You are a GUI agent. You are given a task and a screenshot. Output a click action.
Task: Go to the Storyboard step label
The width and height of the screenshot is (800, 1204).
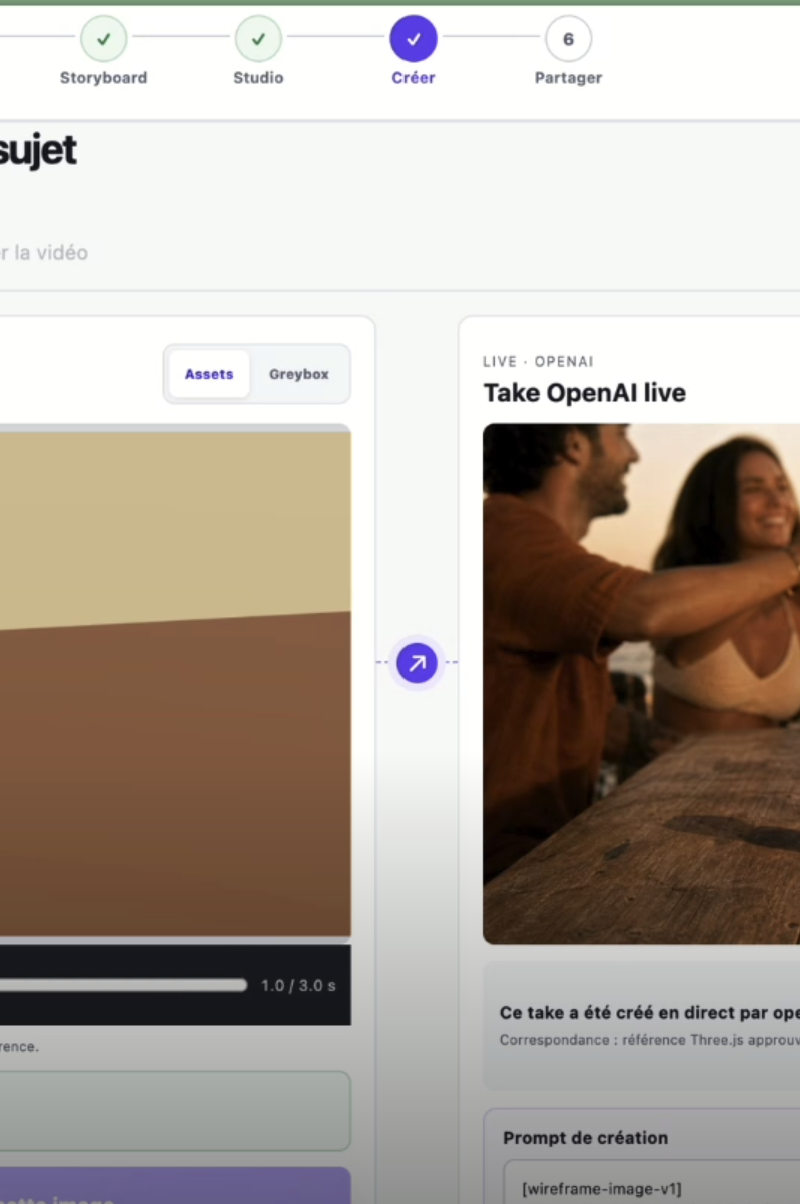click(x=103, y=78)
